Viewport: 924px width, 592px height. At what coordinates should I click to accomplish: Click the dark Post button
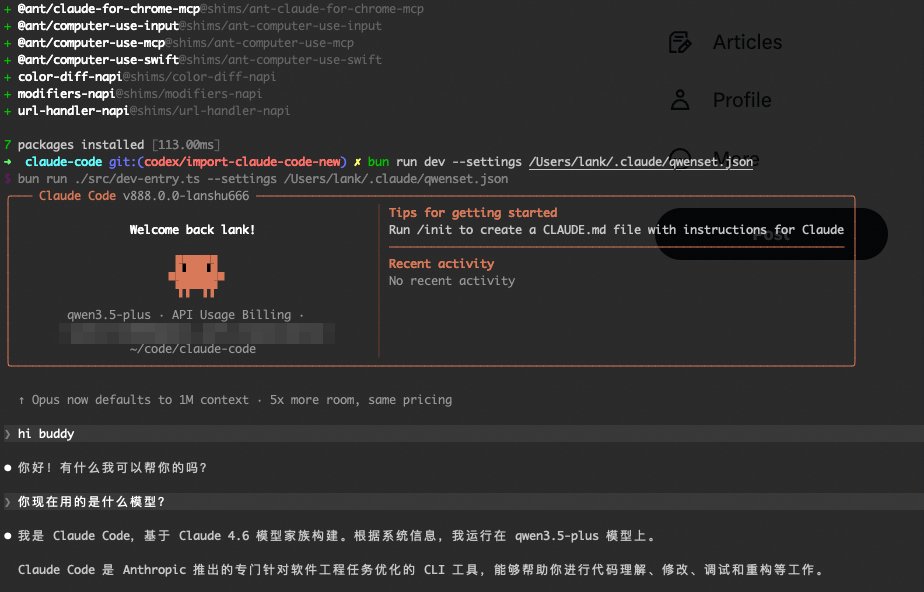click(771, 234)
